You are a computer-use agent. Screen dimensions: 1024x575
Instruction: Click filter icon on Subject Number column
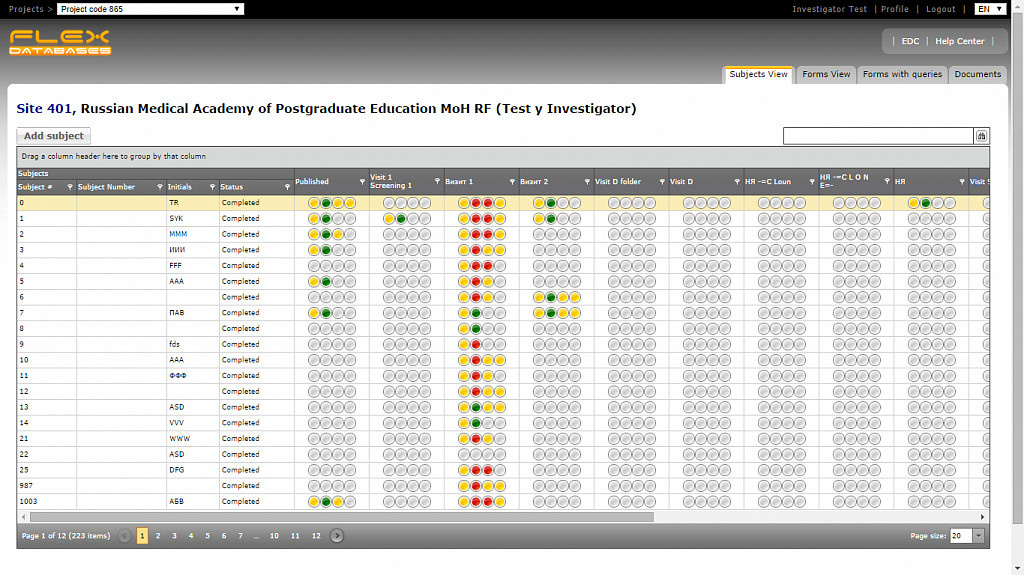coord(160,187)
